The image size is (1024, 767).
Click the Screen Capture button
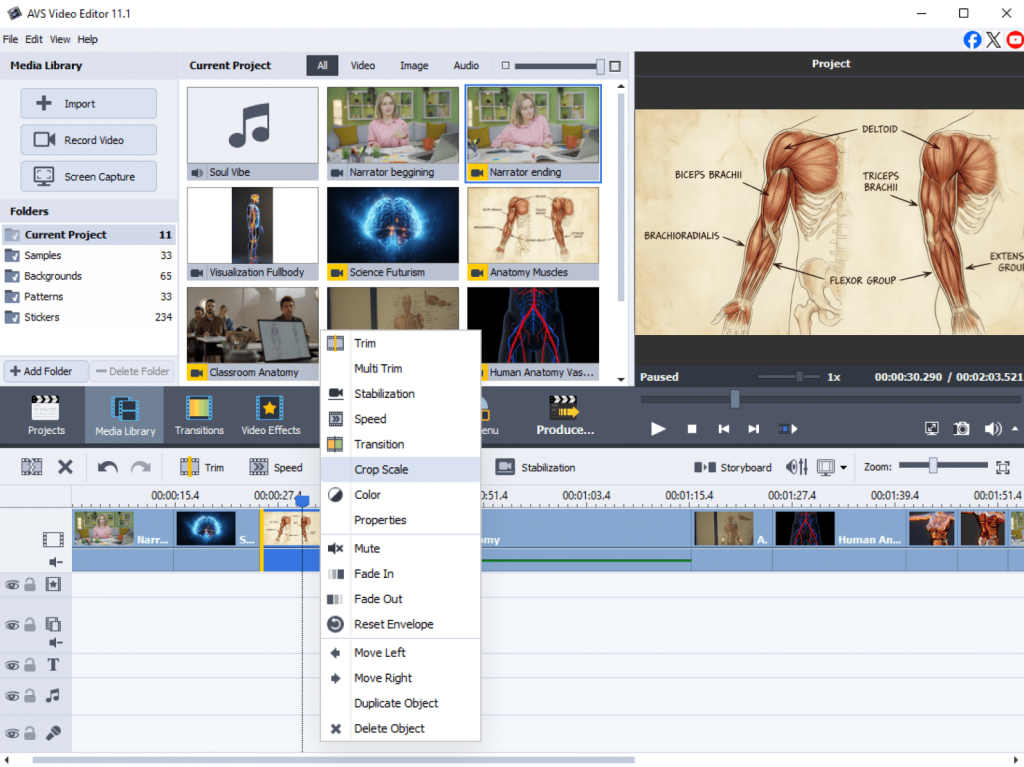coord(89,176)
